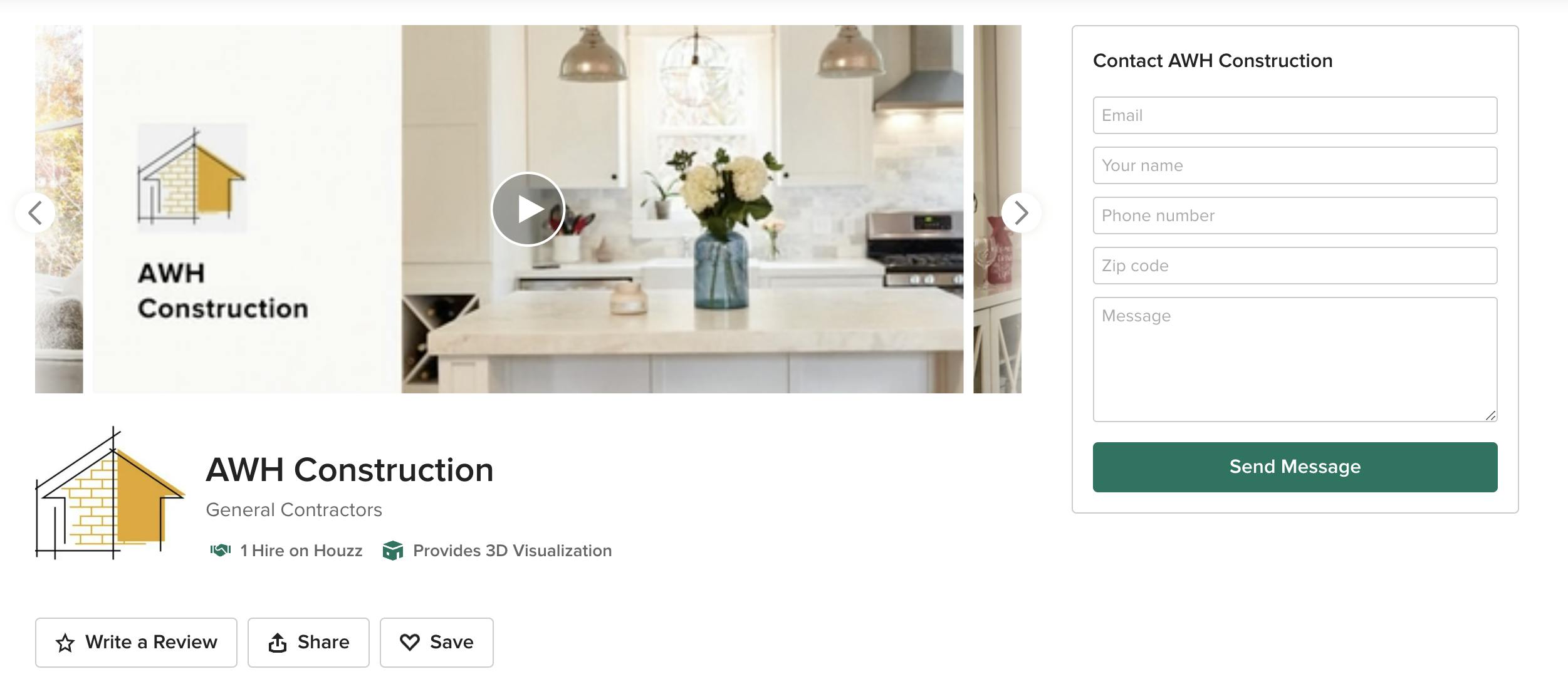The width and height of the screenshot is (1568, 689).
Task: Go to previous carousel photo
Action: click(x=35, y=213)
